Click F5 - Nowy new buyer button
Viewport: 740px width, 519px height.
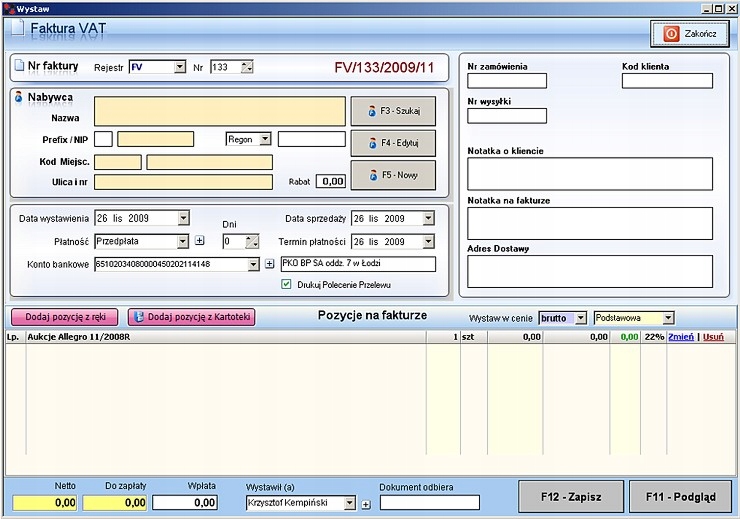pyautogui.click(x=393, y=175)
